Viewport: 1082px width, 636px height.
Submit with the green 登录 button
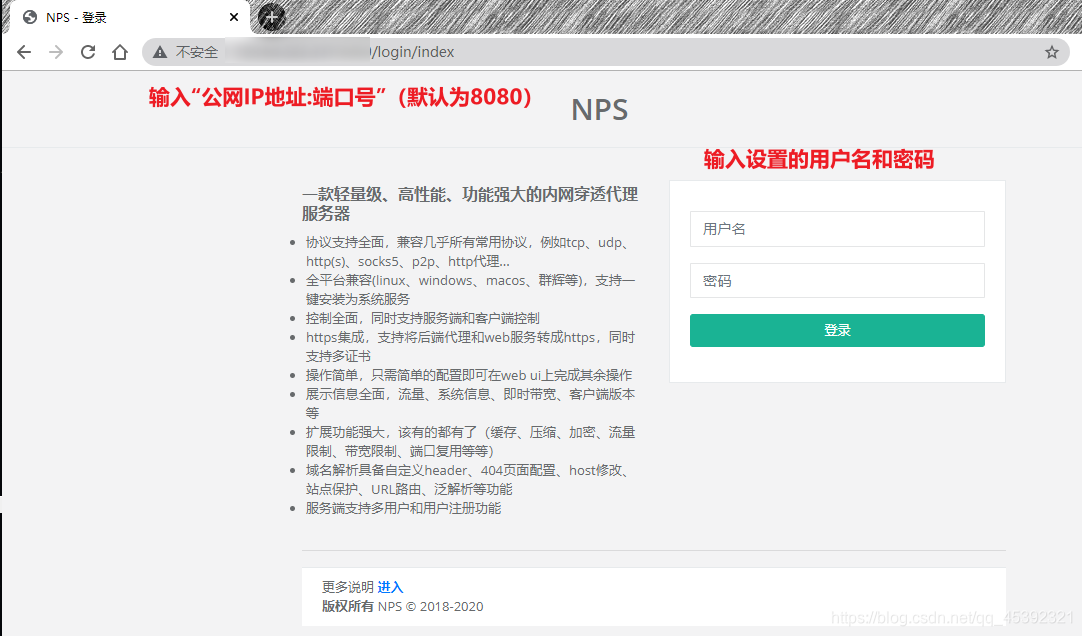(837, 330)
